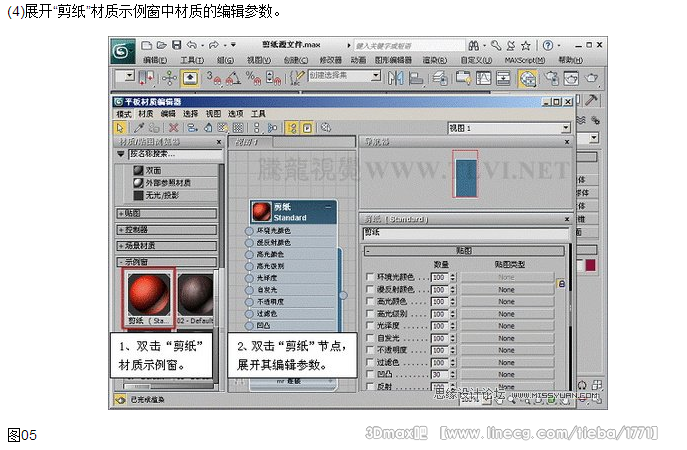Click the Open file folder icon
The height and width of the screenshot is (450, 687).
[162, 45]
